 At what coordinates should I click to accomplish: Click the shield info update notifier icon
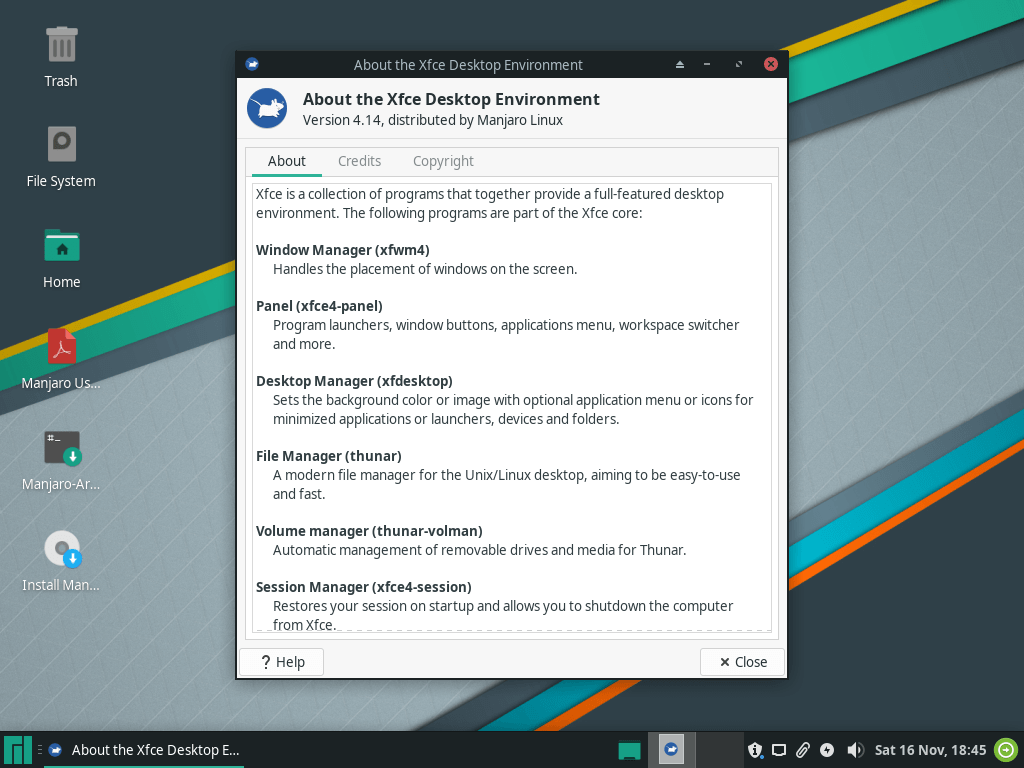755,750
